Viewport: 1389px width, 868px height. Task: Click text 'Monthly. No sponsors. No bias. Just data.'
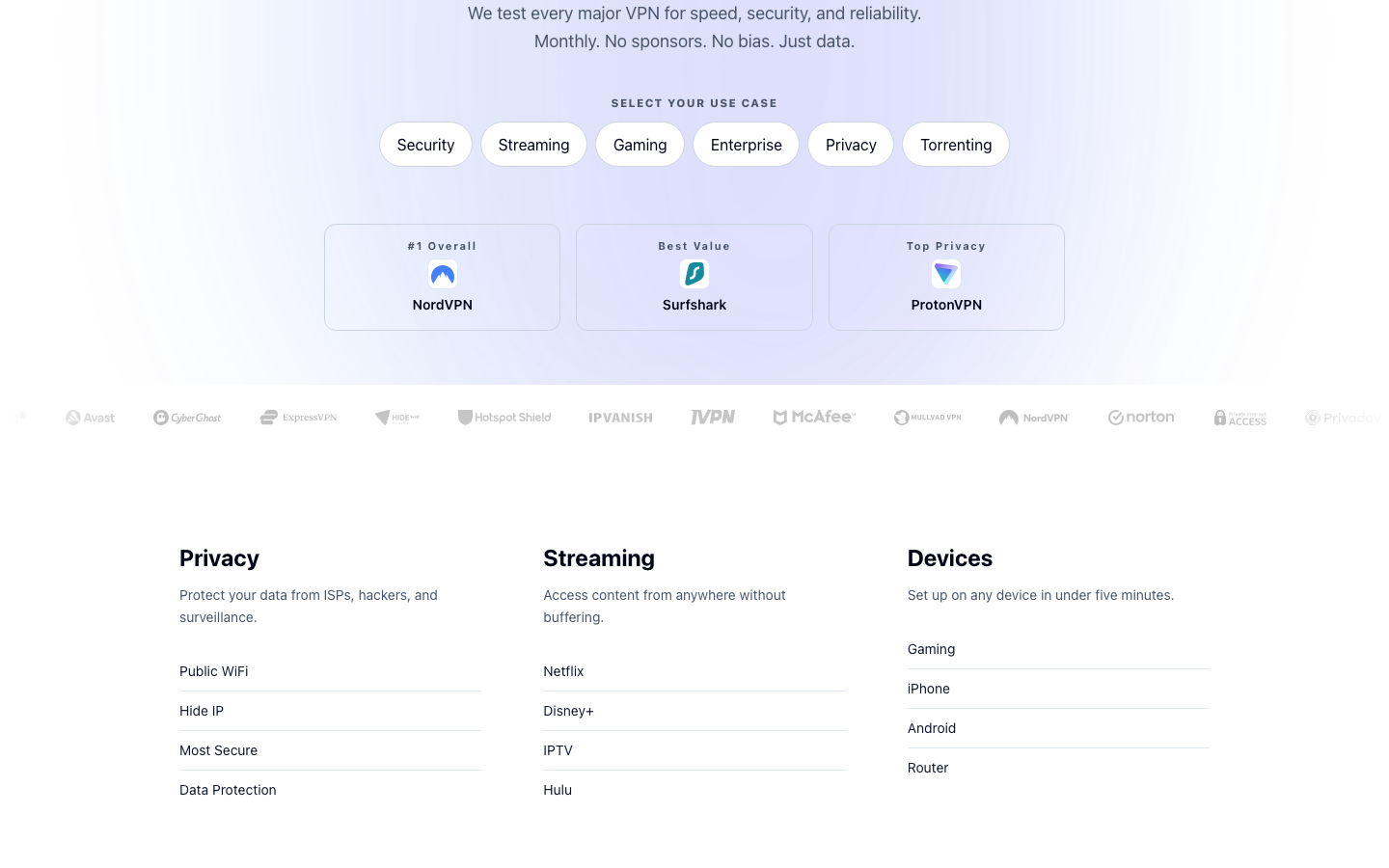(694, 41)
